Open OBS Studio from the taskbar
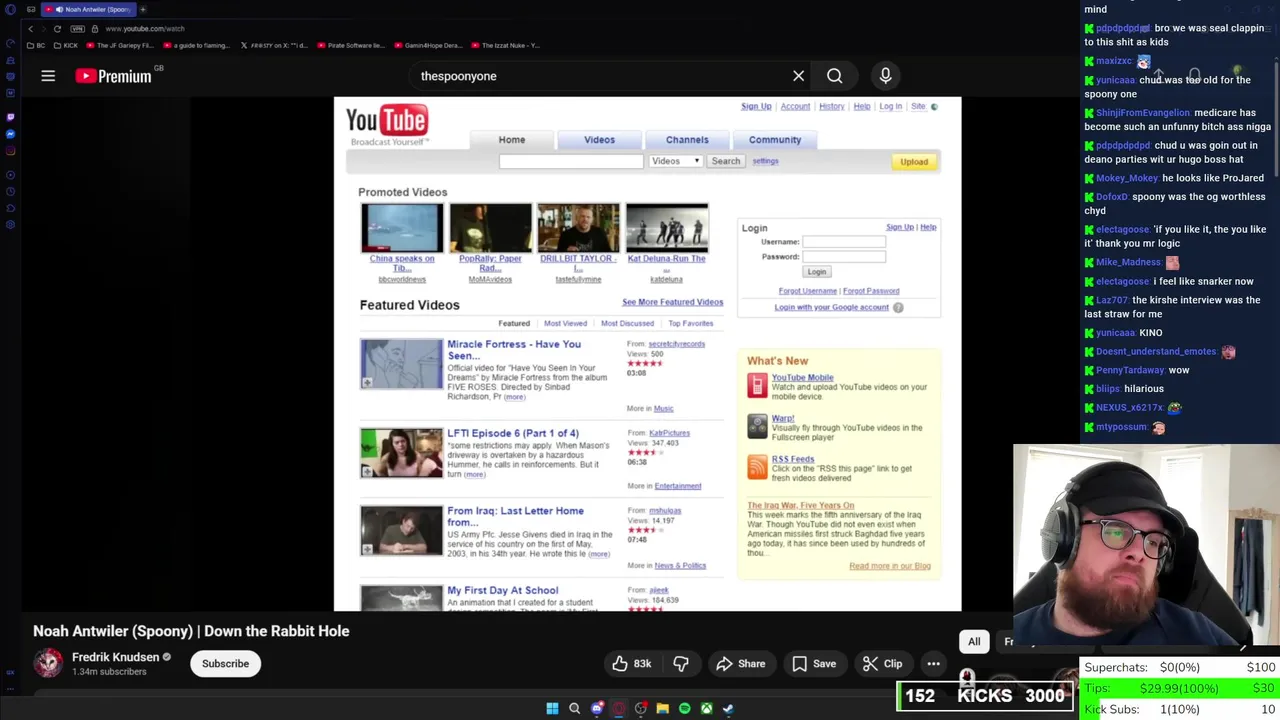The width and height of the screenshot is (1280, 720). [x=641, y=709]
